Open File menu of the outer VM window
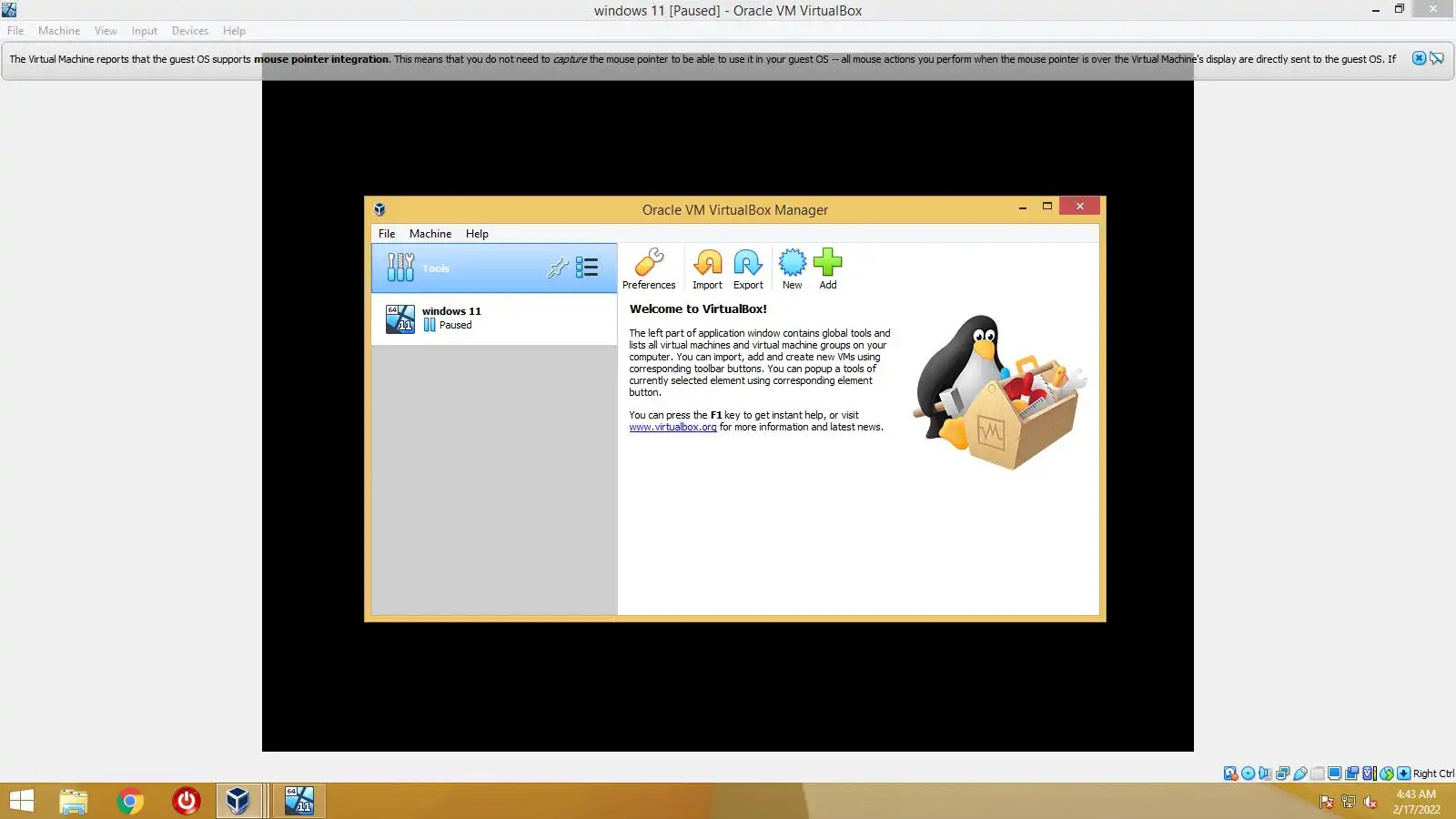This screenshot has width=1456, height=819. point(15,31)
